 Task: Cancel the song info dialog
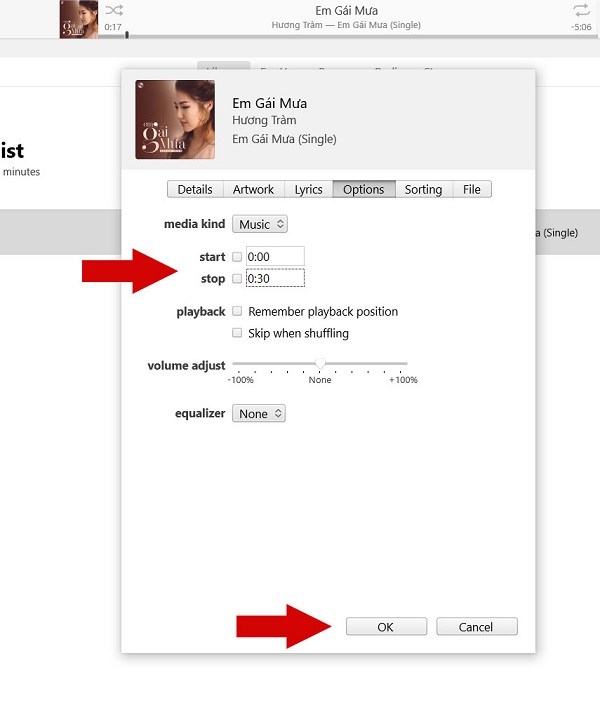[x=476, y=627]
